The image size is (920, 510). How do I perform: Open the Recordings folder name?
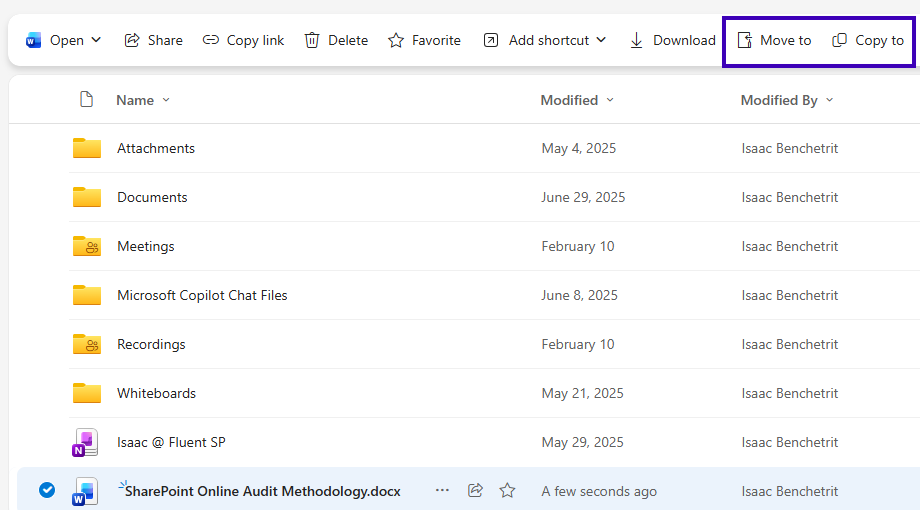click(x=151, y=344)
